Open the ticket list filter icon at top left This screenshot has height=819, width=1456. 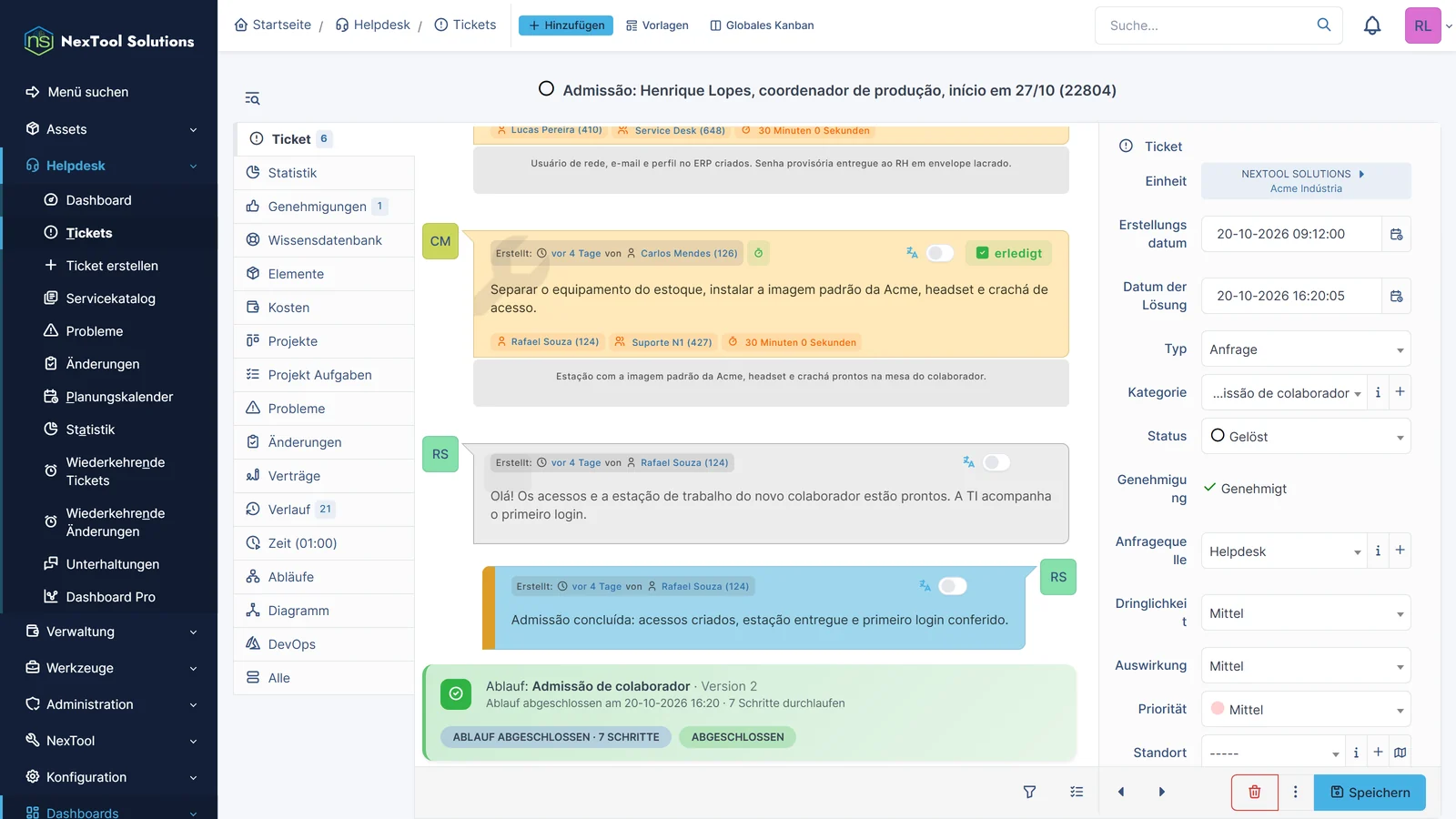[252, 98]
